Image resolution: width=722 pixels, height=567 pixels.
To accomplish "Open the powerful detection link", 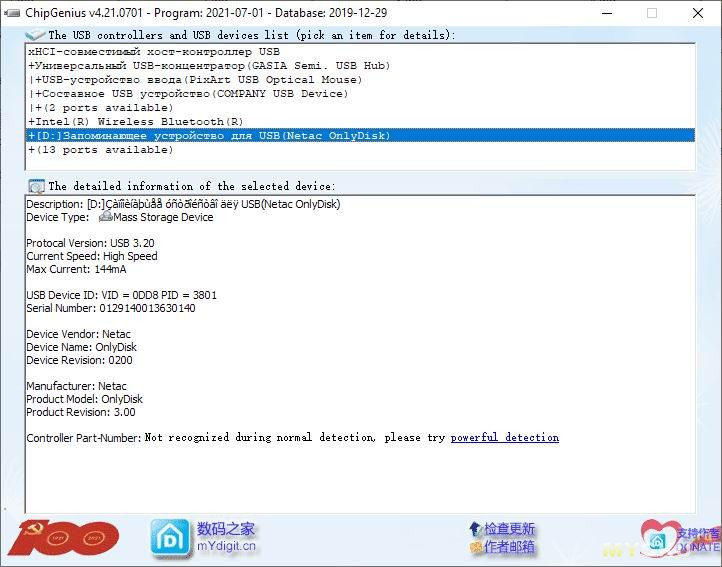I will (x=505, y=438).
